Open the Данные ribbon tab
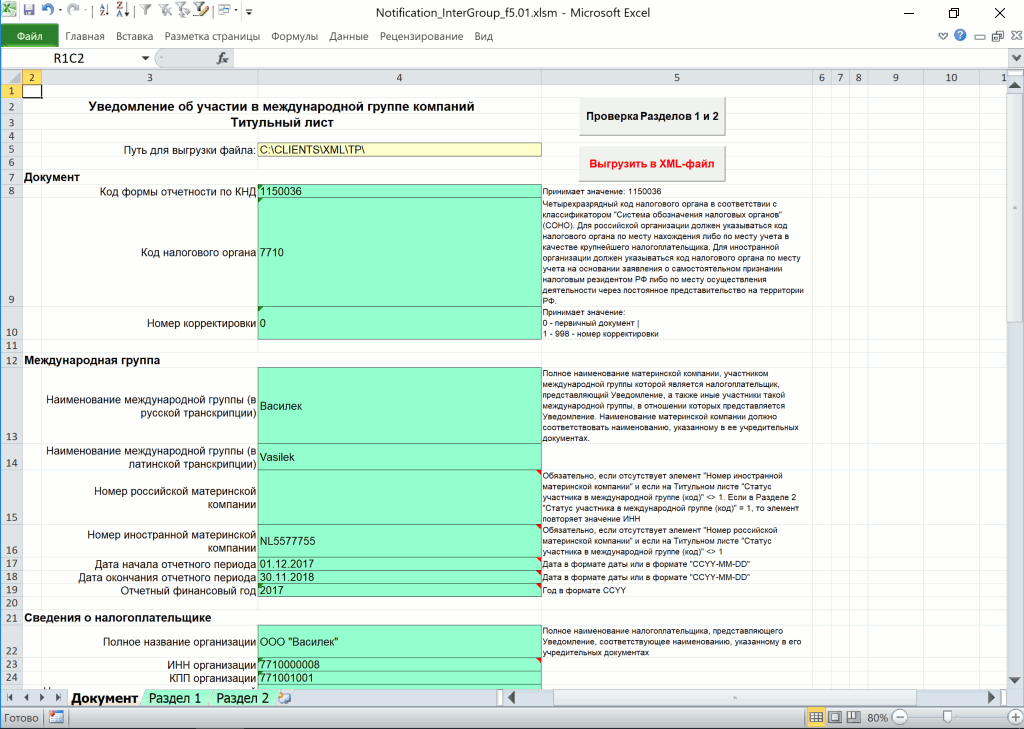The width and height of the screenshot is (1024, 729). (x=349, y=37)
